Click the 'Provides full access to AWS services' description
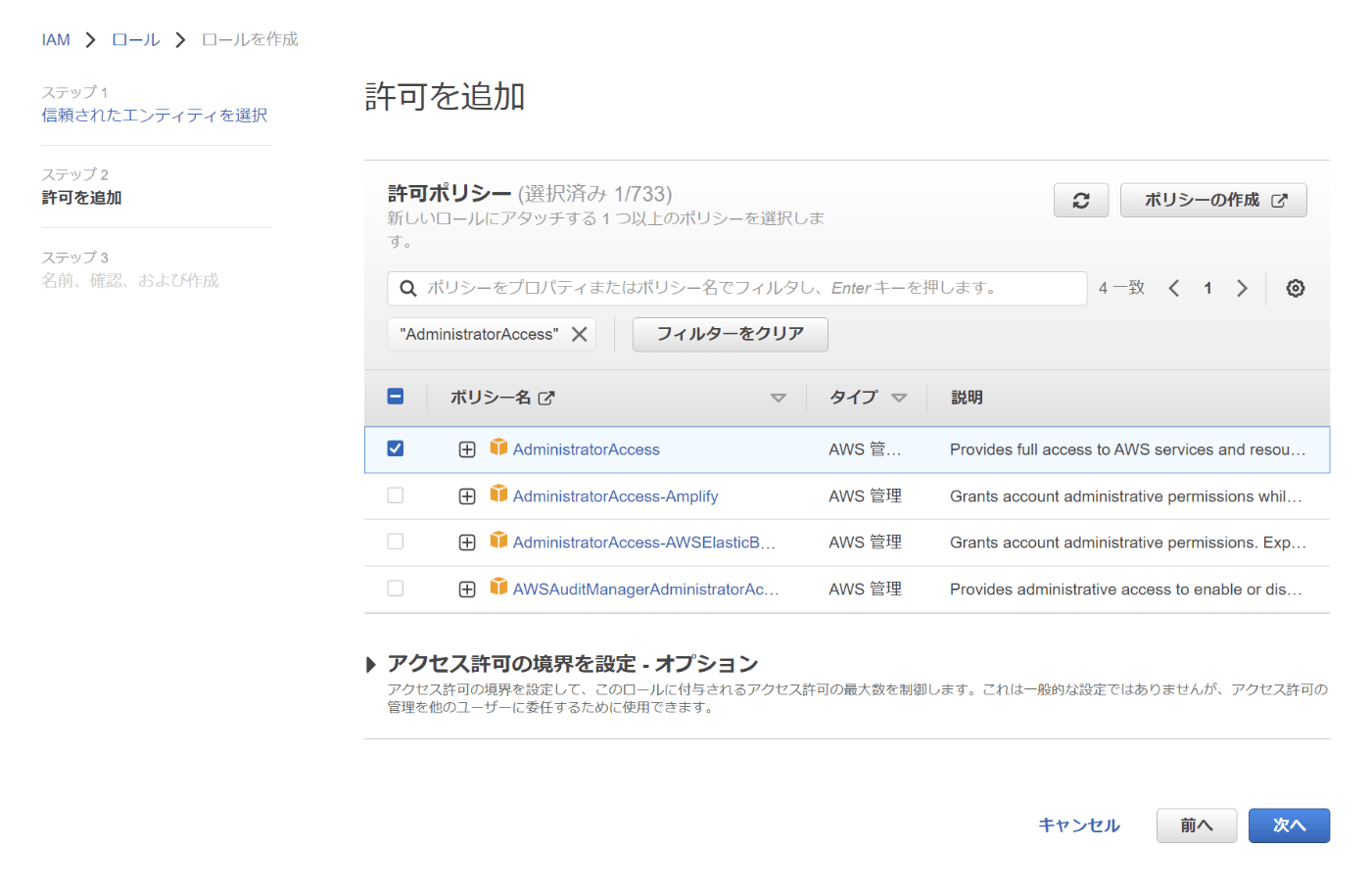The image size is (1371, 896). coord(1128,449)
